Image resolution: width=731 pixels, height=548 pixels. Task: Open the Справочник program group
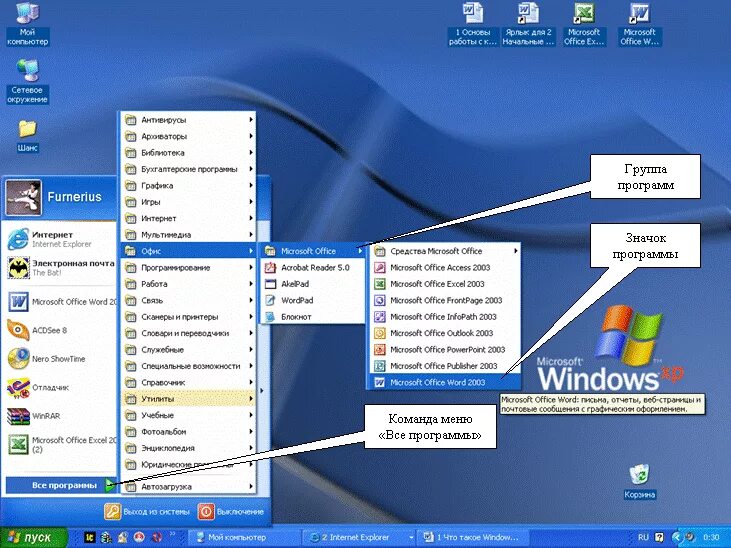pyautogui.click(x=188, y=382)
